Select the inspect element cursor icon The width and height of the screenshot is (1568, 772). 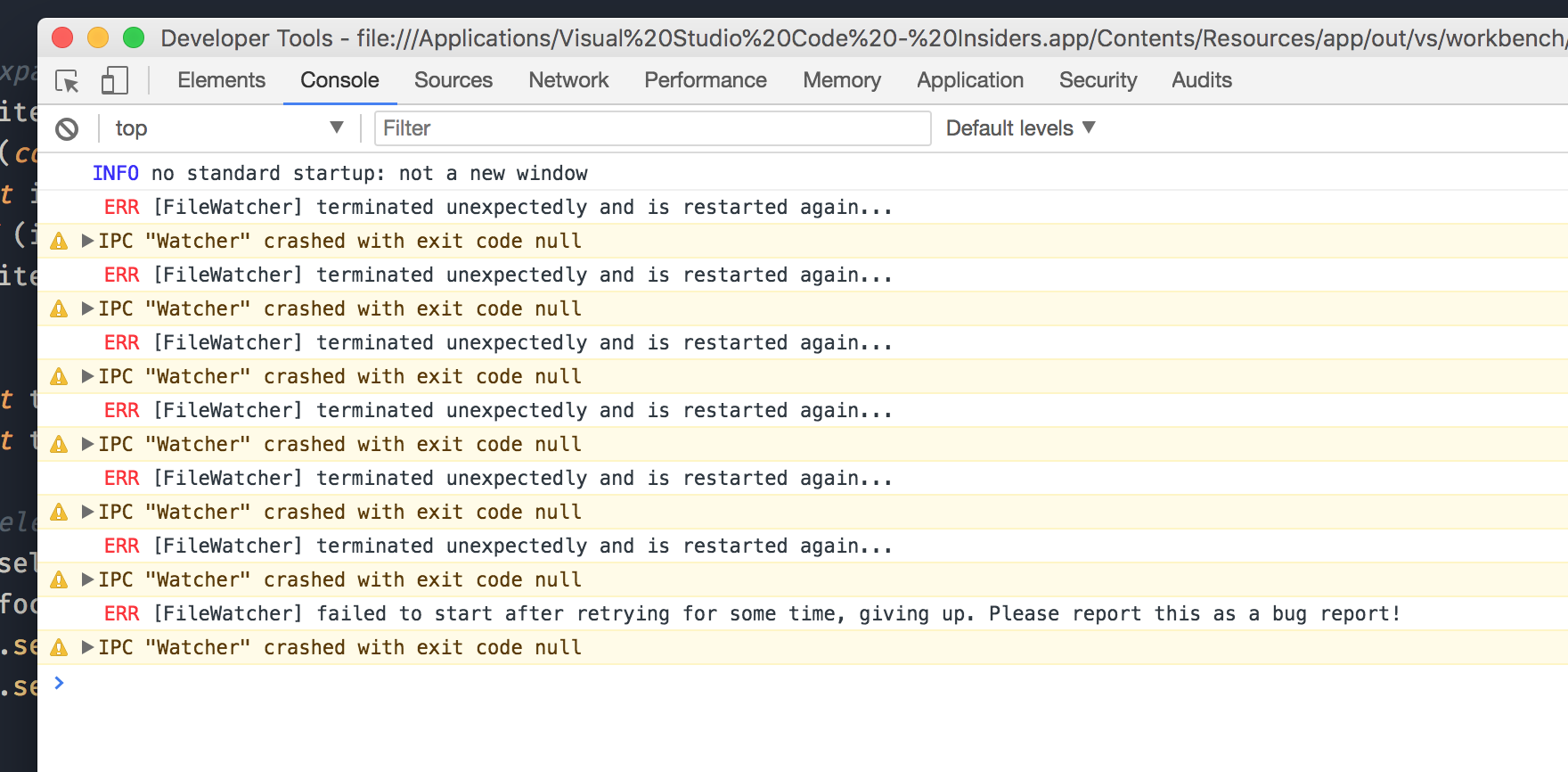[x=66, y=80]
